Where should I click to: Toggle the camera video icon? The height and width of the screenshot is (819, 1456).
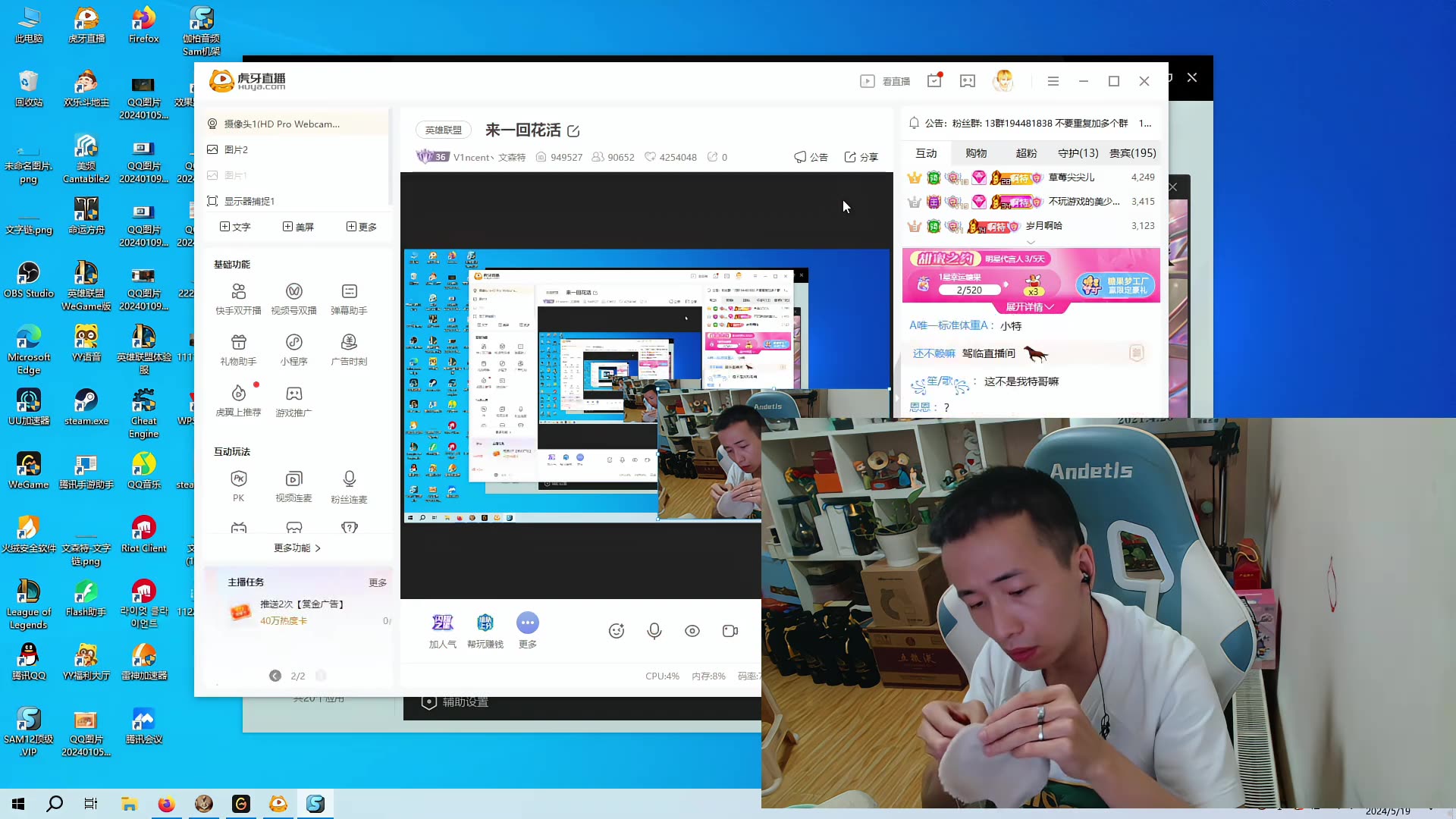730,630
